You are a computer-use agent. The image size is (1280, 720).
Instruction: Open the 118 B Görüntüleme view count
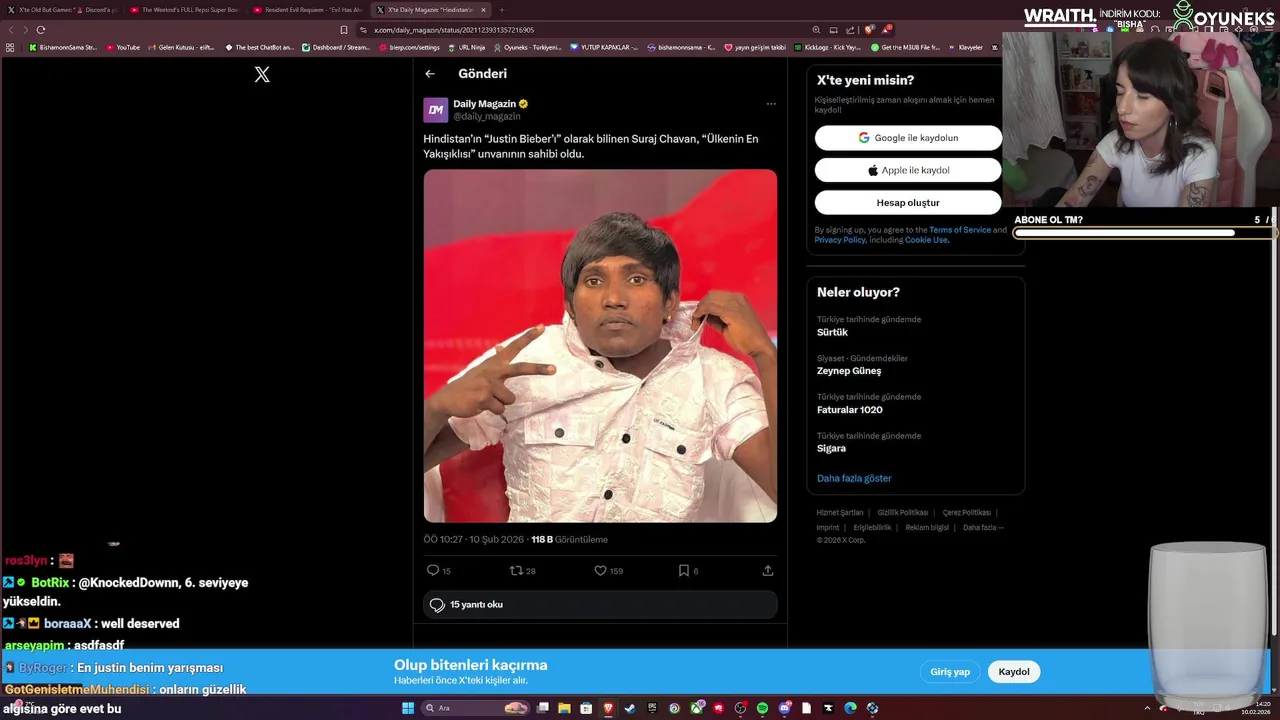tap(569, 540)
